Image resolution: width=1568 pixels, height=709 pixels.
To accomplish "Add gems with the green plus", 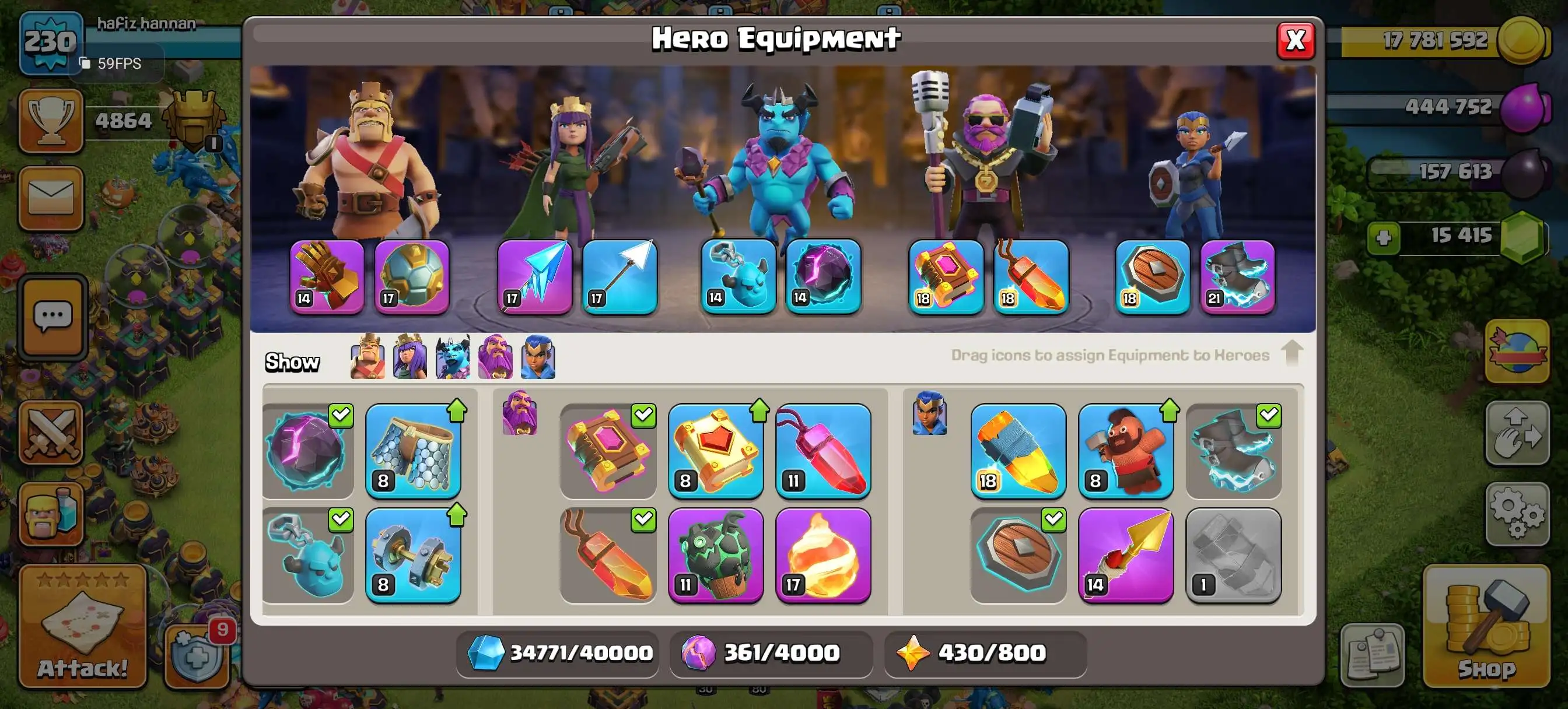I will (1384, 237).
